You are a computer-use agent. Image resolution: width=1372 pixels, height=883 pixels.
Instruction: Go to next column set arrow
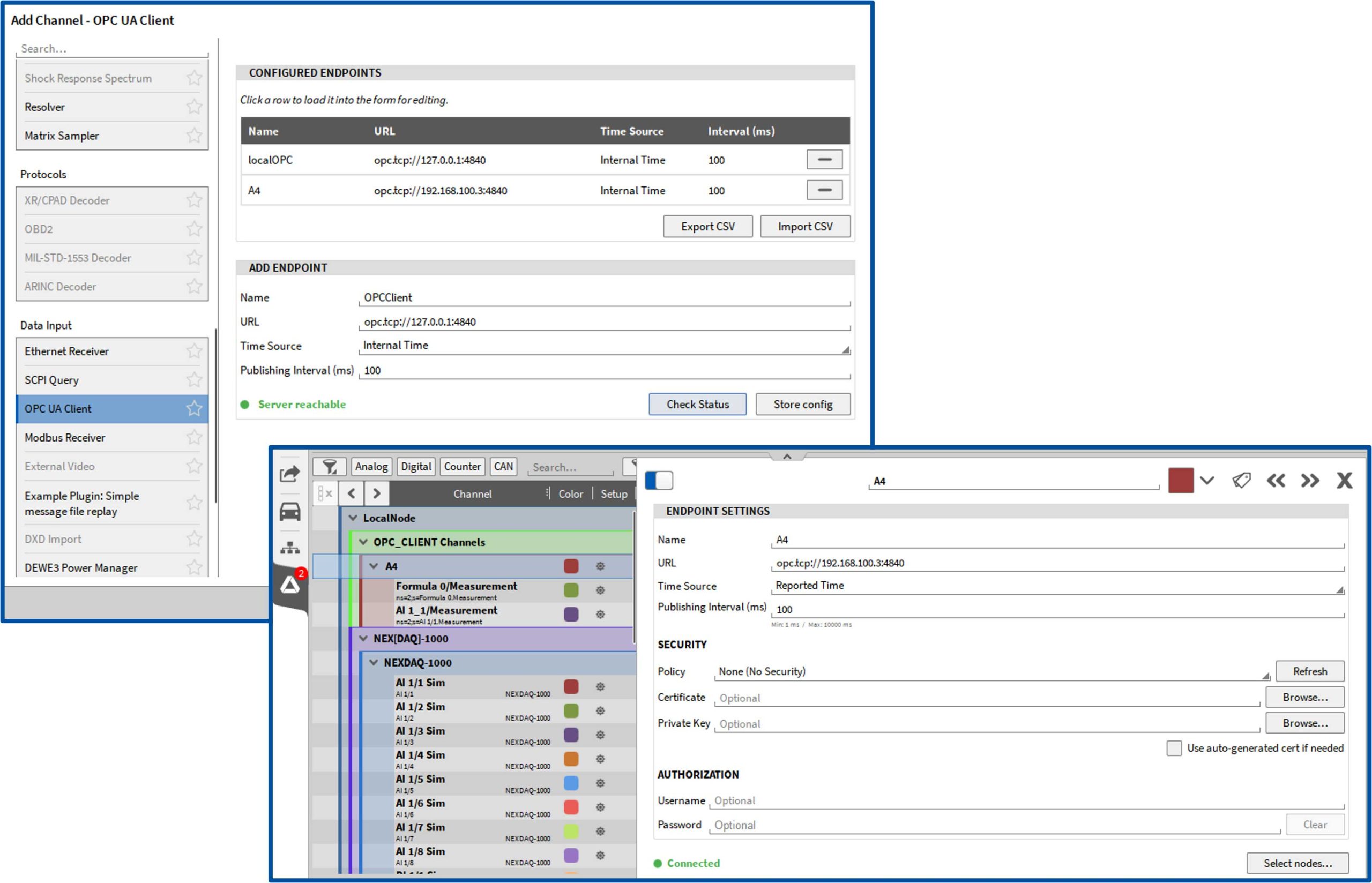pos(376,493)
